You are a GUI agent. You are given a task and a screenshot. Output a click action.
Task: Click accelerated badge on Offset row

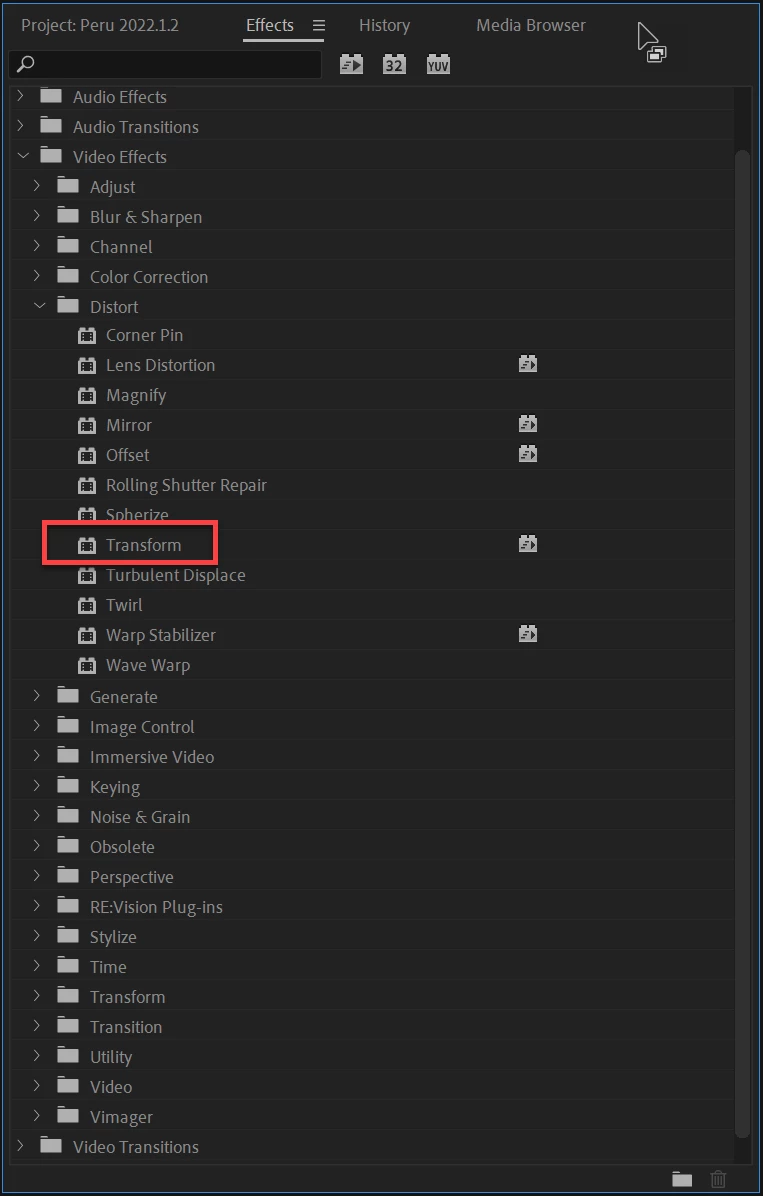tap(528, 454)
